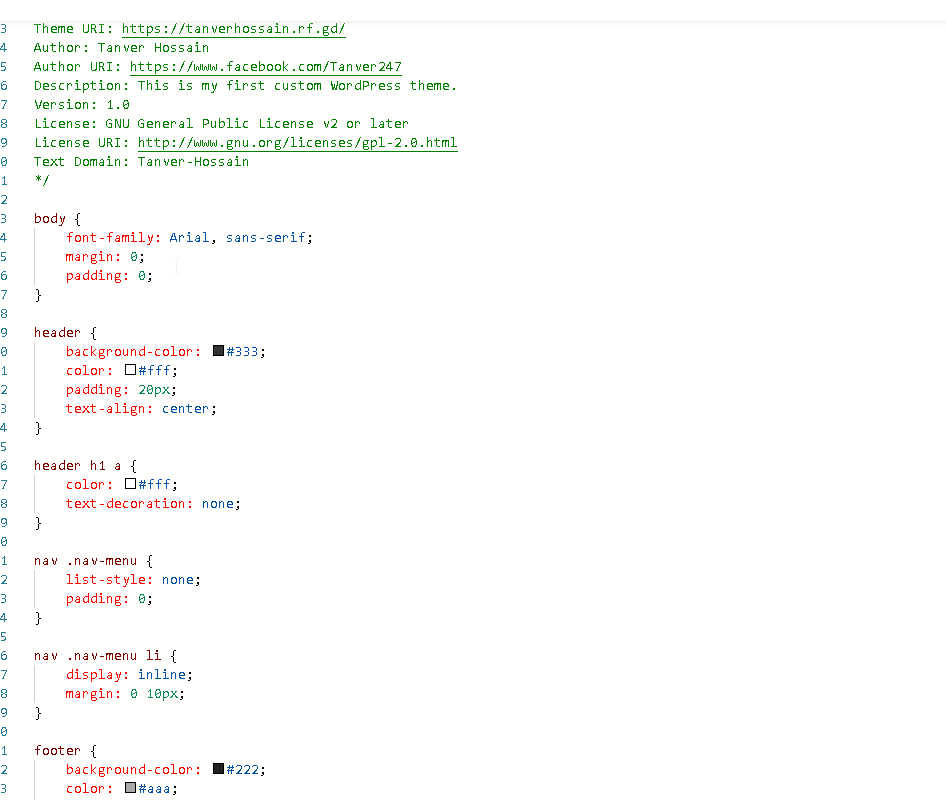Open the Author URI Facebook link
The width and height of the screenshot is (946, 800).
(265, 67)
